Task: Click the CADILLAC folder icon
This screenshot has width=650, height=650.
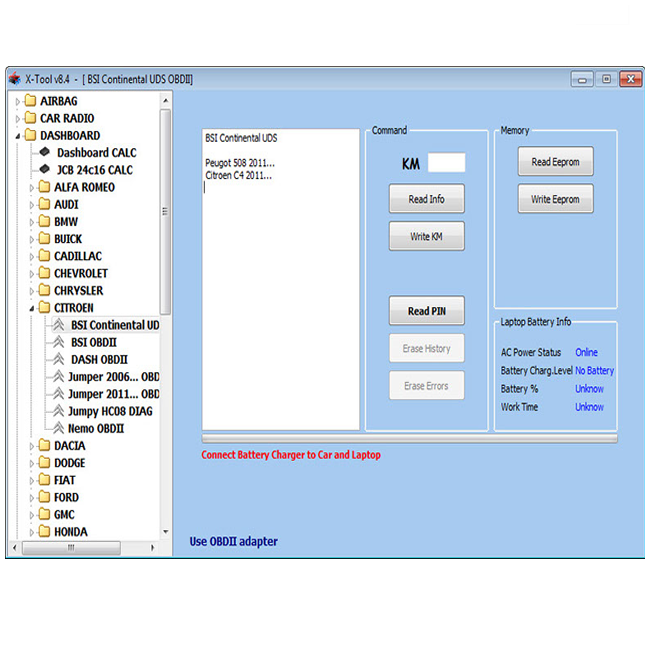Action: pos(44,256)
